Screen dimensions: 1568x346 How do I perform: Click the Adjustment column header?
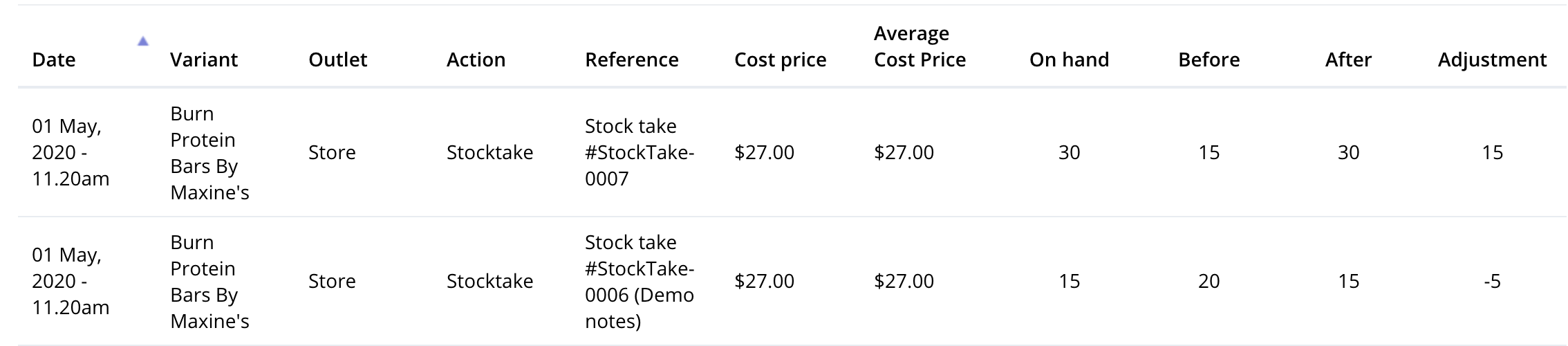1492,60
